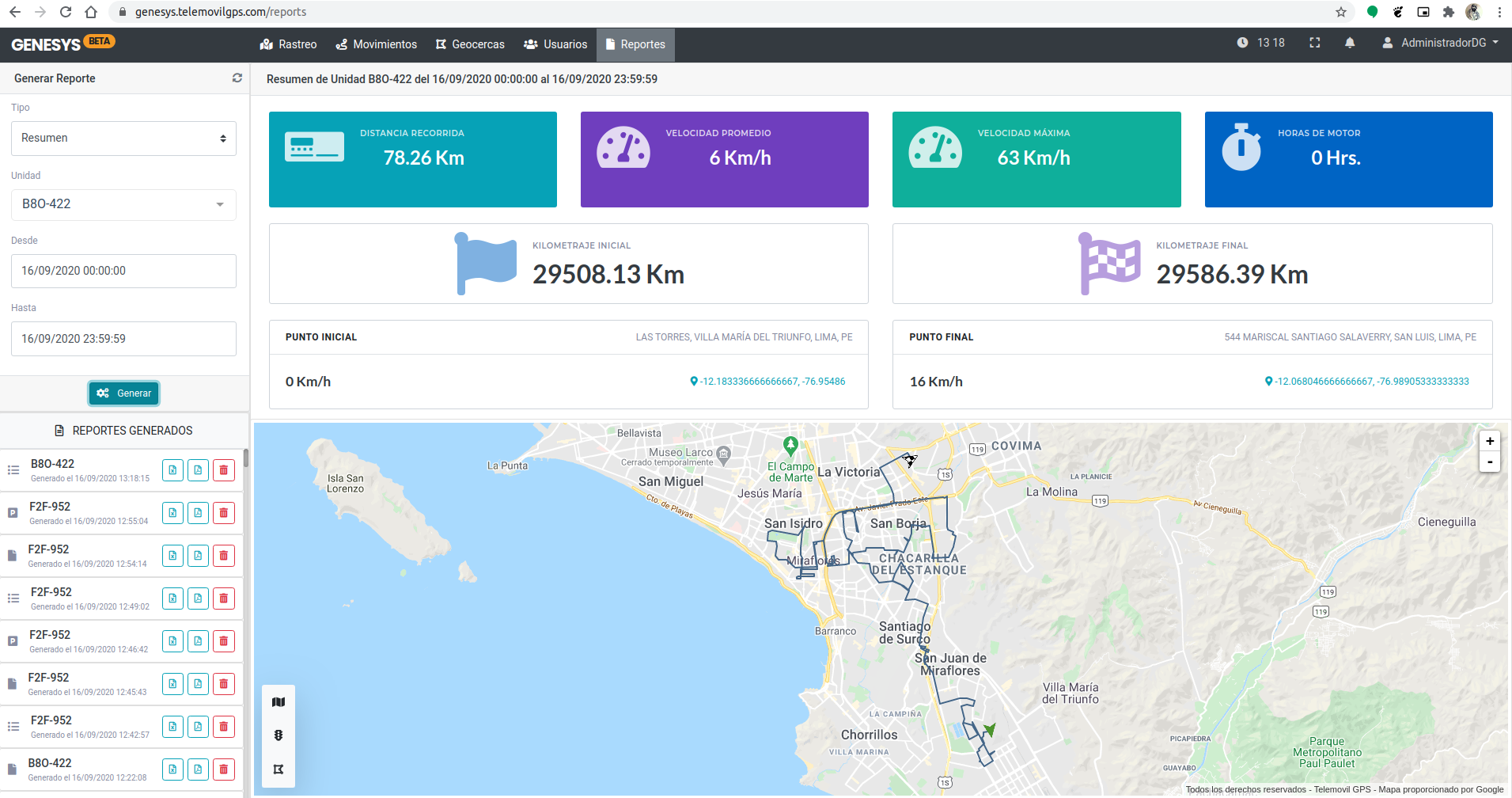The height and width of the screenshot is (798, 1512).
Task: Open the Unidad dropdown showing B8O-422
Action: [x=123, y=204]
